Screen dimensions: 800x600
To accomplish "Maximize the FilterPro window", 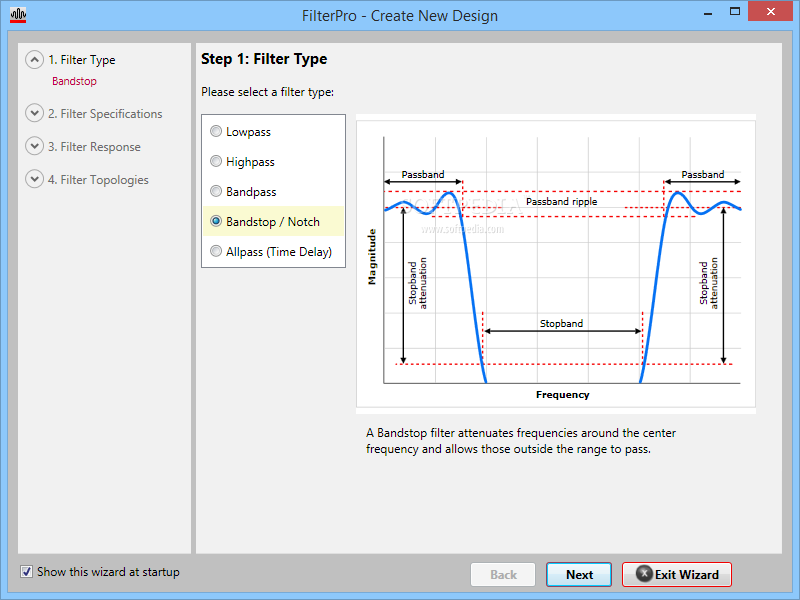I will coord(735,11).
